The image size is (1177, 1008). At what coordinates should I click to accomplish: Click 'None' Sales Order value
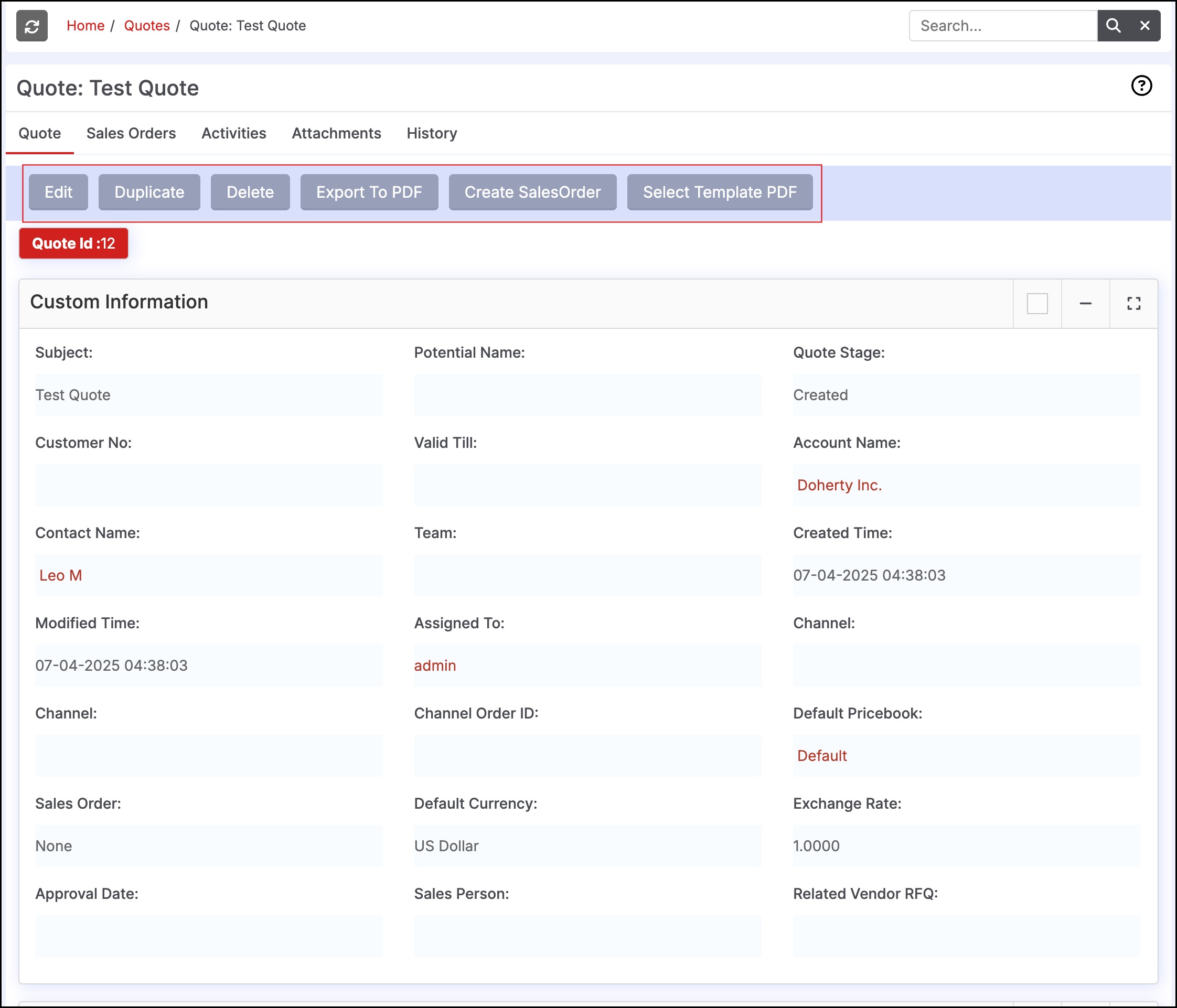(x=53, y=846)
